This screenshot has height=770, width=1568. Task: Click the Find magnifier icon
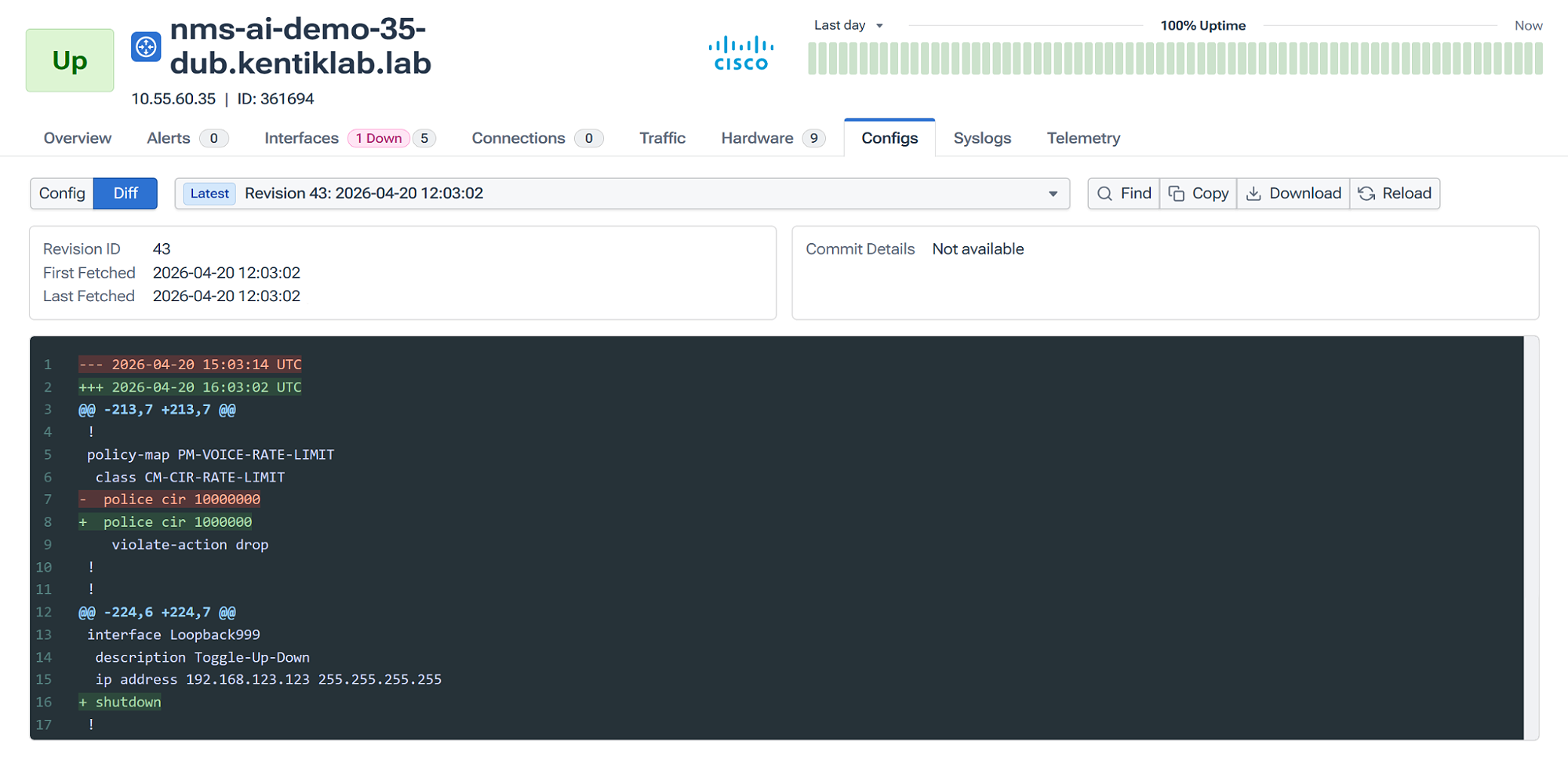tap(1106, 193)
